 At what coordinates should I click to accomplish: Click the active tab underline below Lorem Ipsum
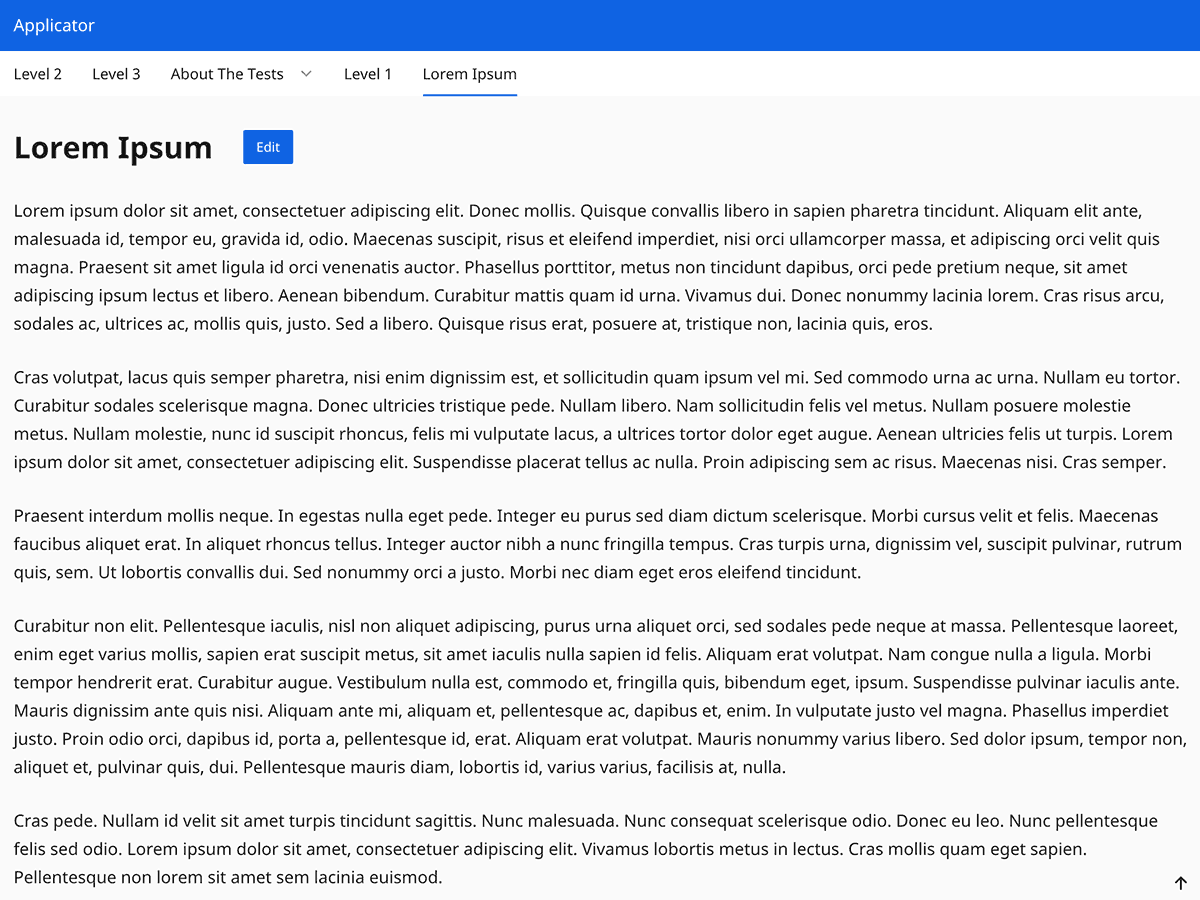[x=469, y=94]
